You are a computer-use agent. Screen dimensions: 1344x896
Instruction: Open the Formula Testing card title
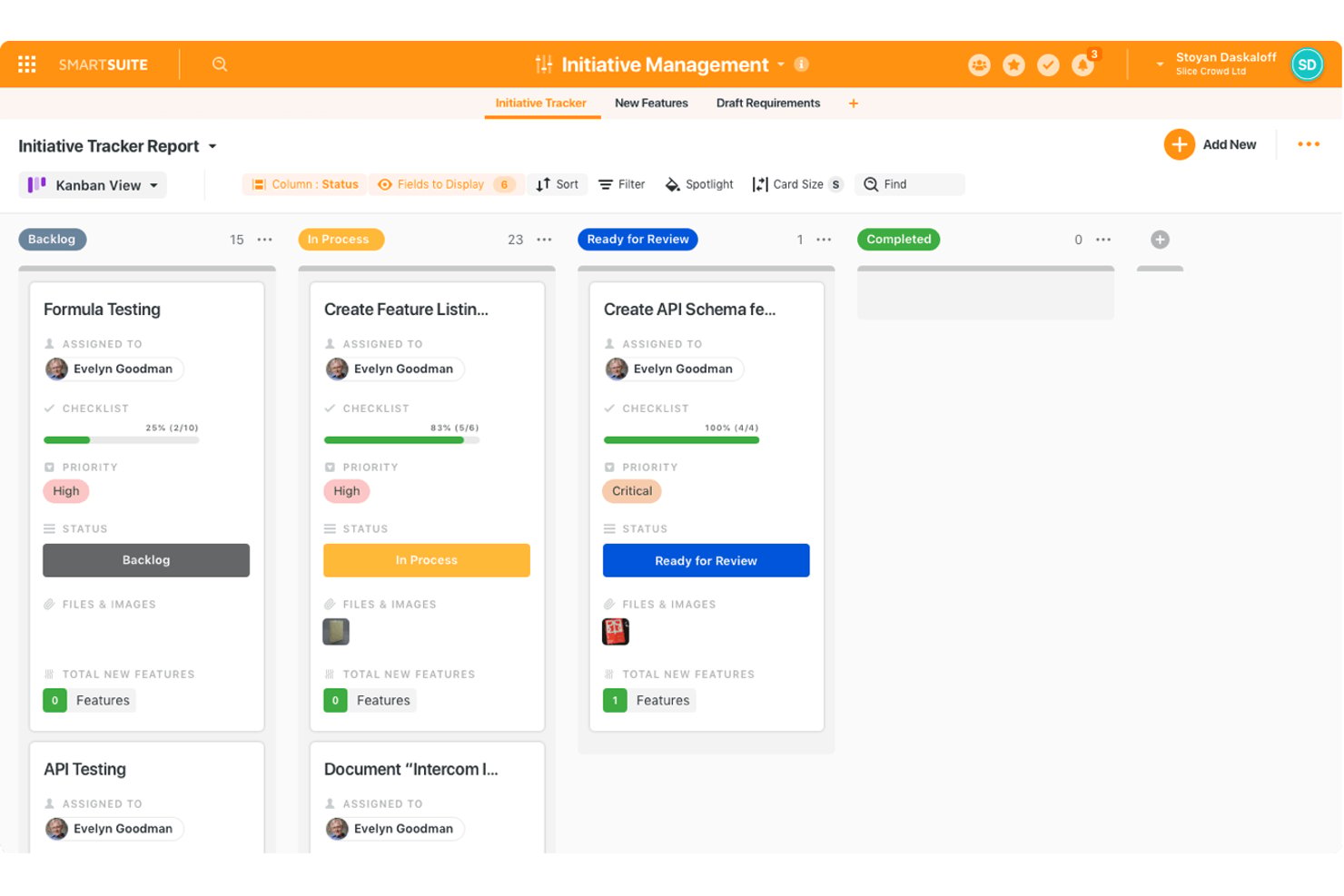click(x=102, y=310)
